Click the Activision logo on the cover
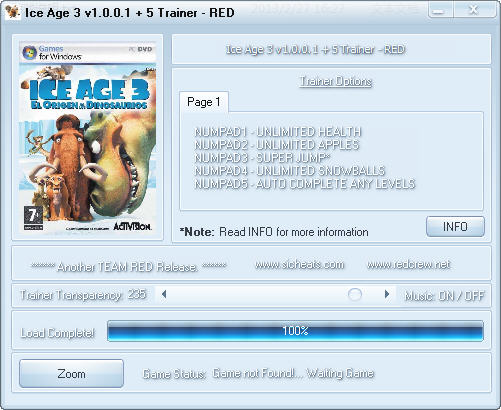This screenshot has width=501, height=410. tap(132, 226)
